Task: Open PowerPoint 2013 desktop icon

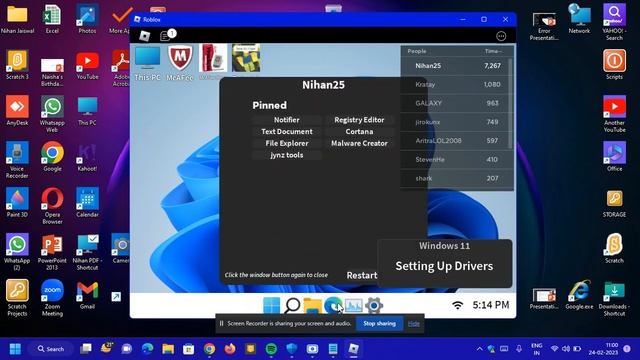Action: point(52,252)
